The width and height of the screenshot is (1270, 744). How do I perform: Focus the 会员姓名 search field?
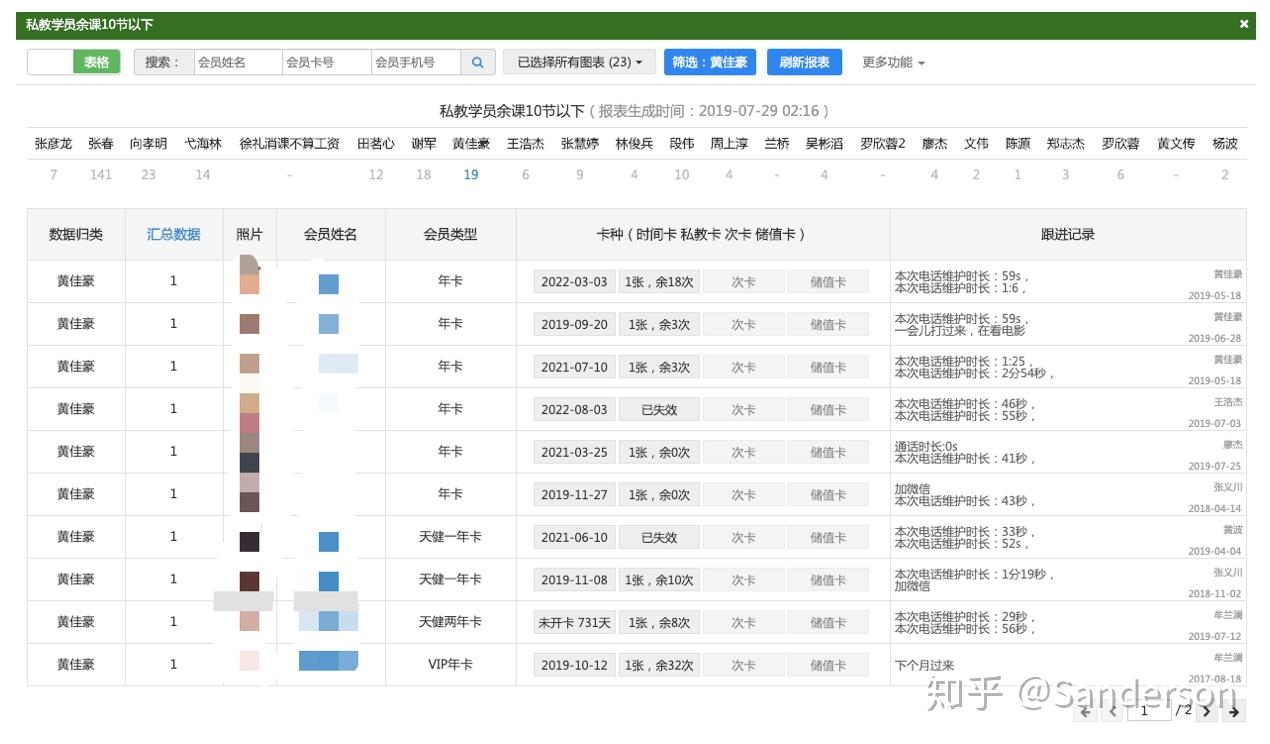[238, 62]
